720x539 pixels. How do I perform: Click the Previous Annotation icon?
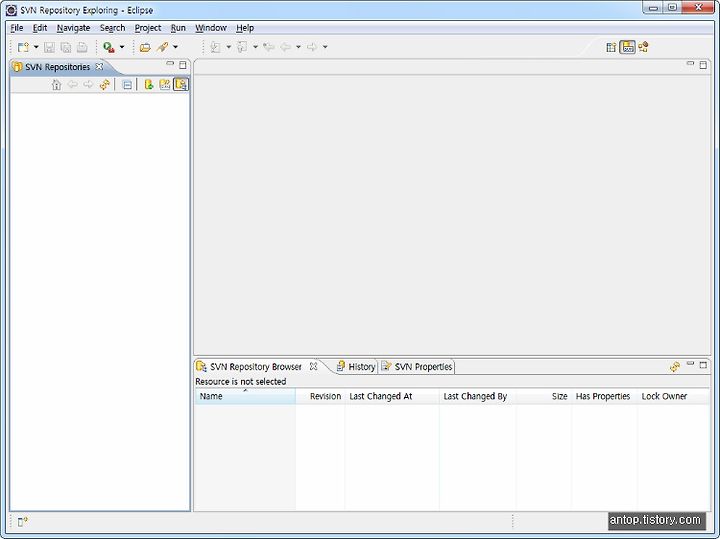pos(242,47)
